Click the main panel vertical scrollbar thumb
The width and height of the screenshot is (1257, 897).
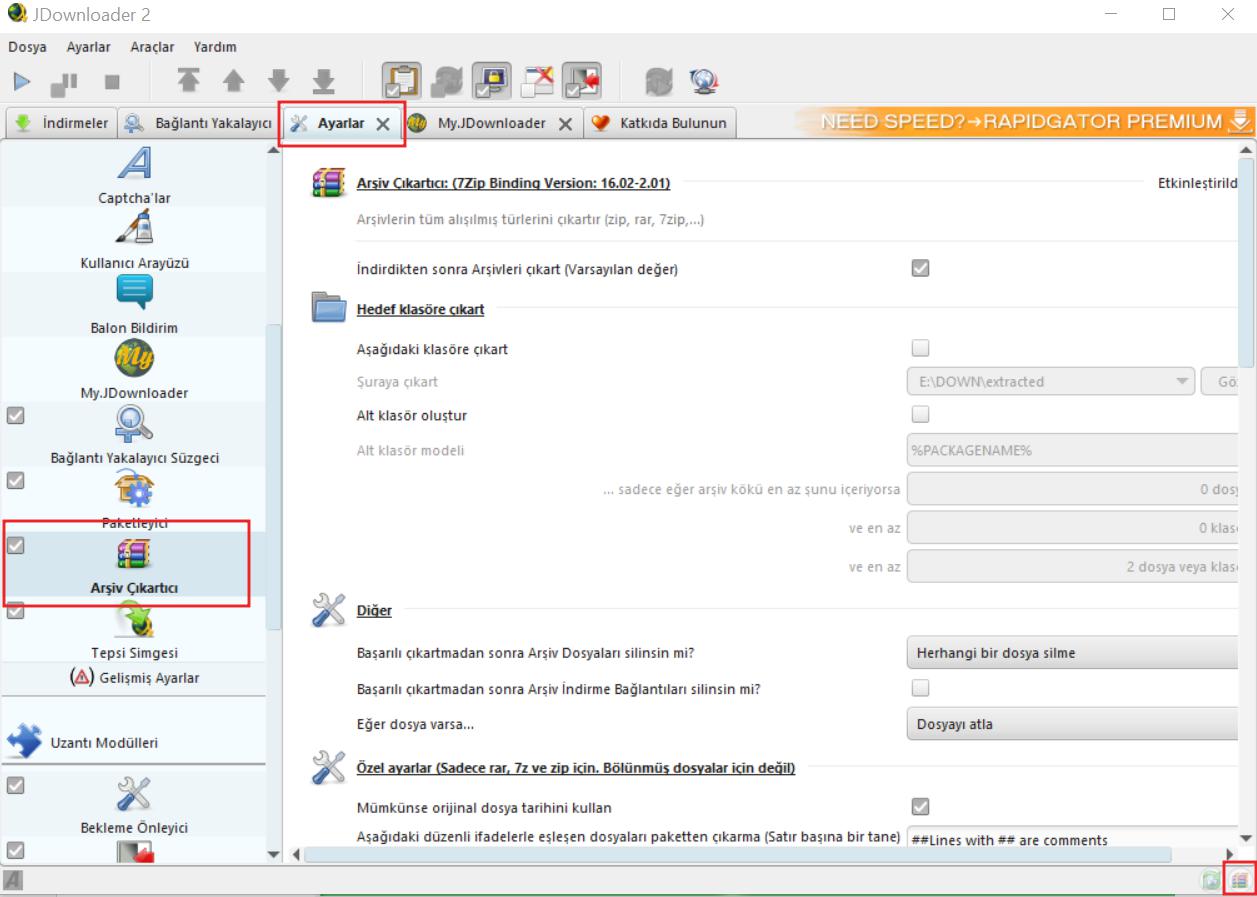pyautogui.click(x=1246, y=262)
